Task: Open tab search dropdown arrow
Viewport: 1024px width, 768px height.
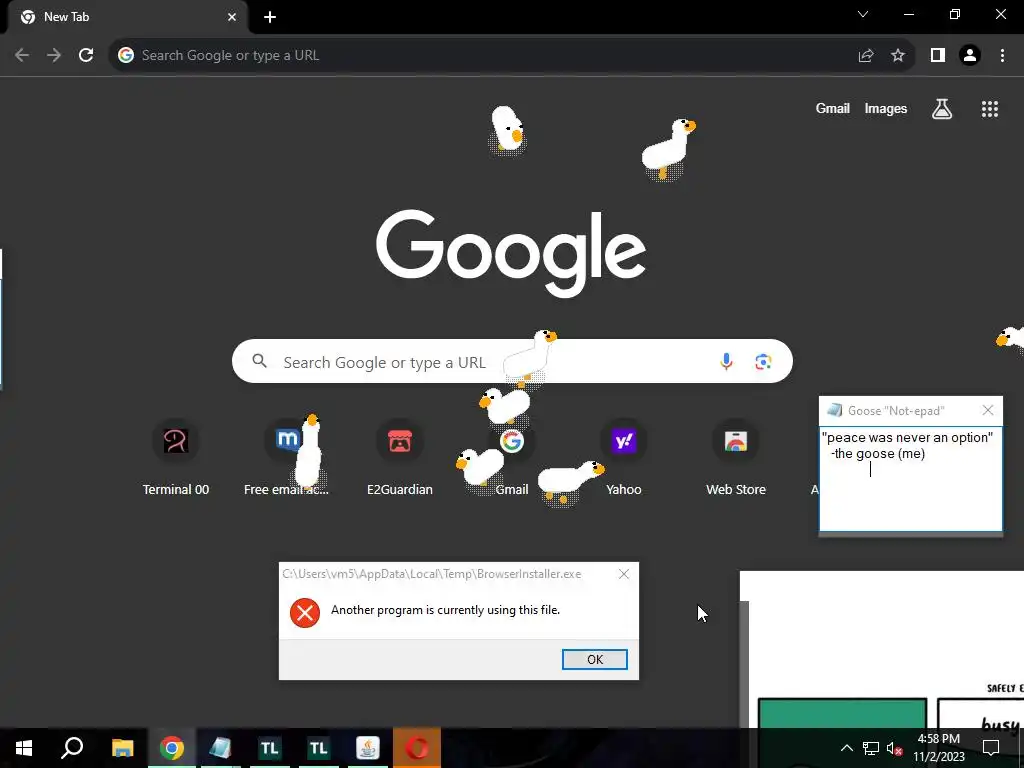Action: click(x=863, y=14)
